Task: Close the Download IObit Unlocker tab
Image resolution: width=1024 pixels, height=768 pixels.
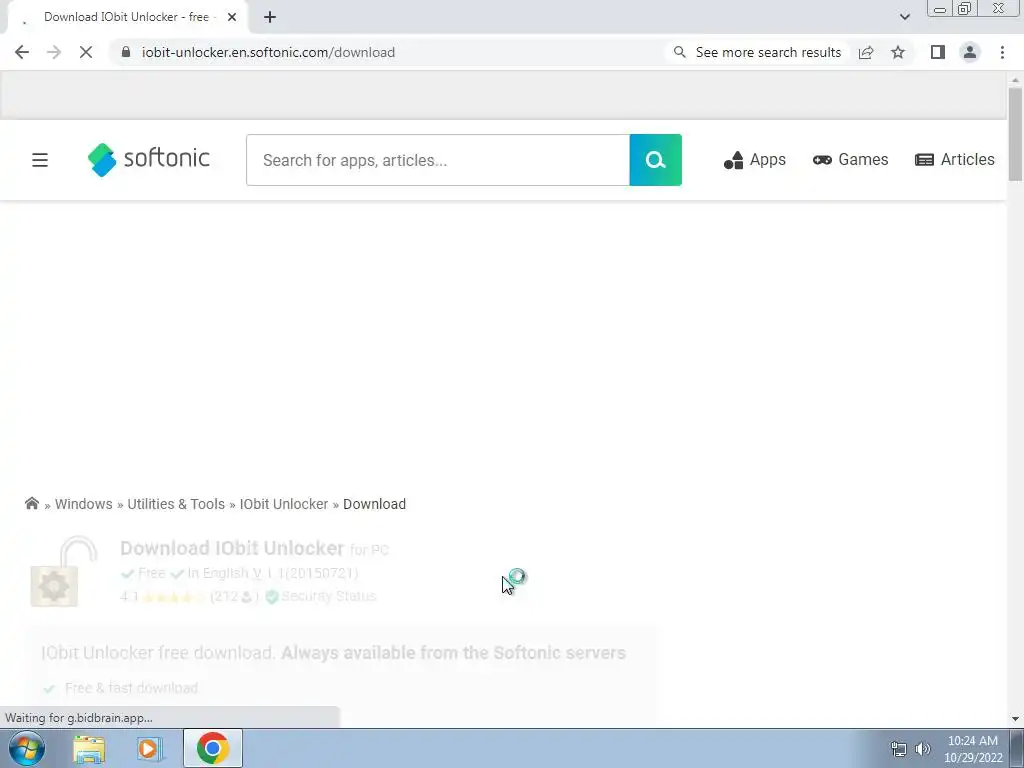Action: (232, 17)
